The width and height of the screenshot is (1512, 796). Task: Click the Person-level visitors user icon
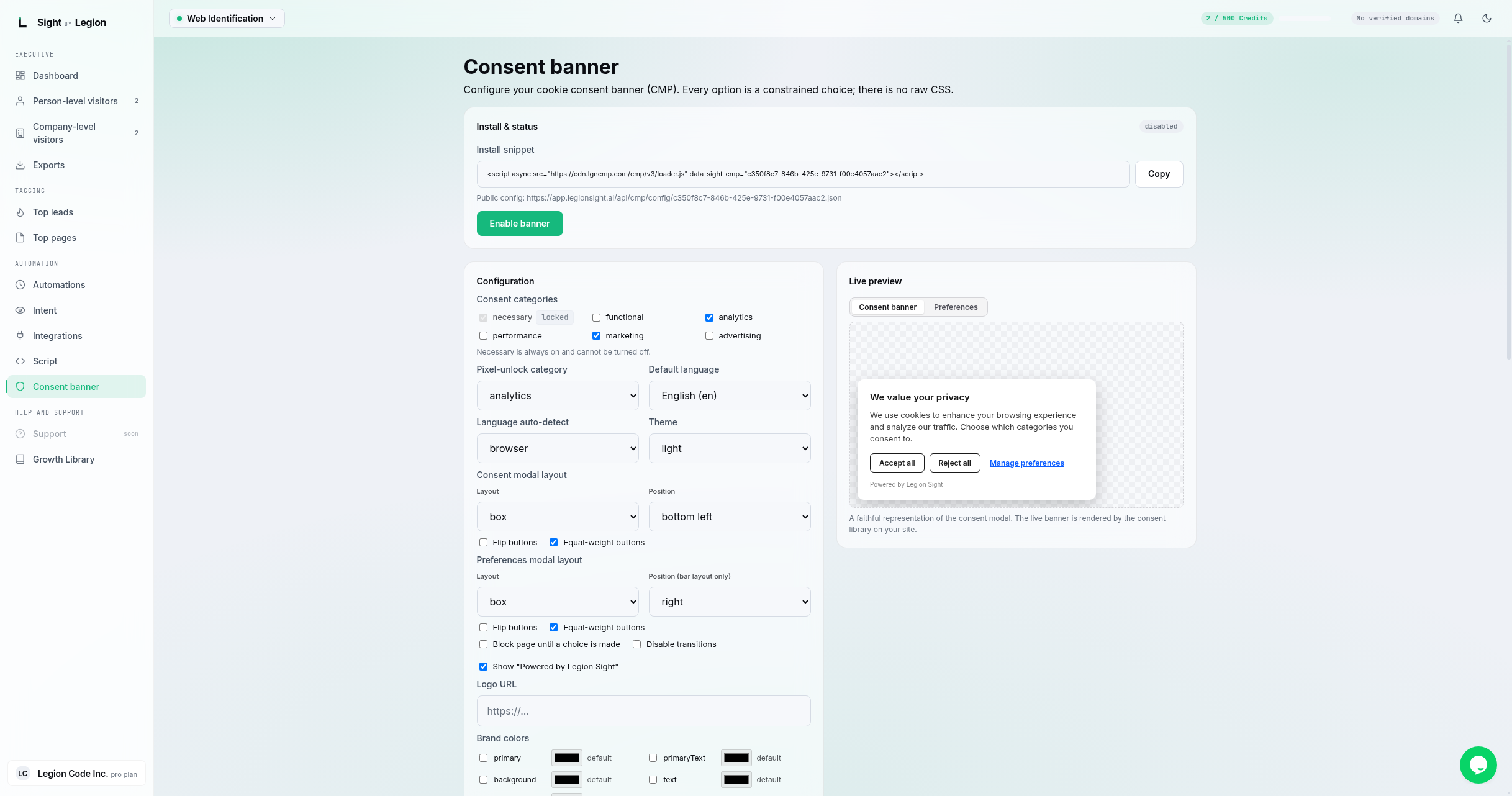point(20,101)
